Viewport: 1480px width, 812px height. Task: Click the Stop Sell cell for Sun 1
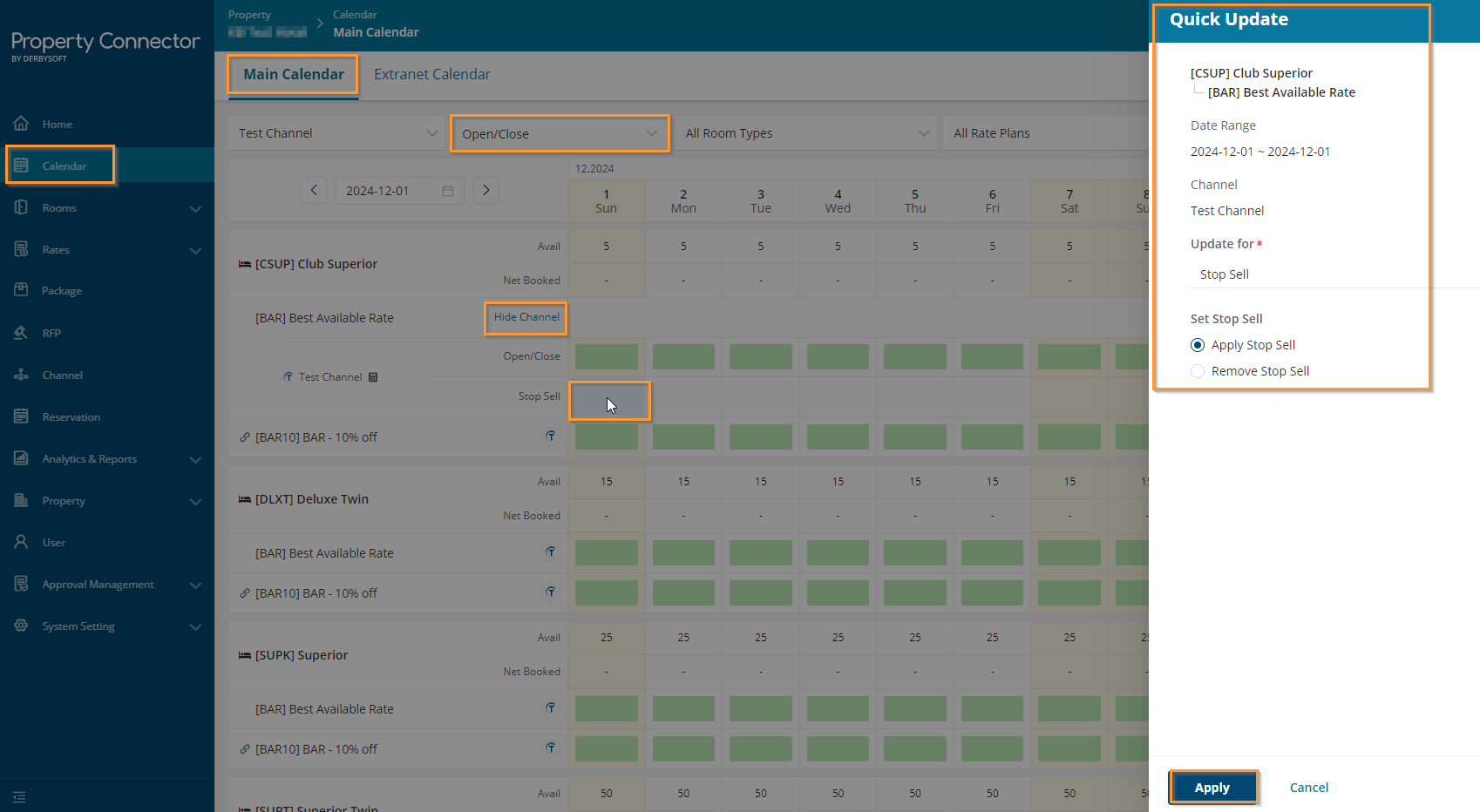tap(607, 400)
